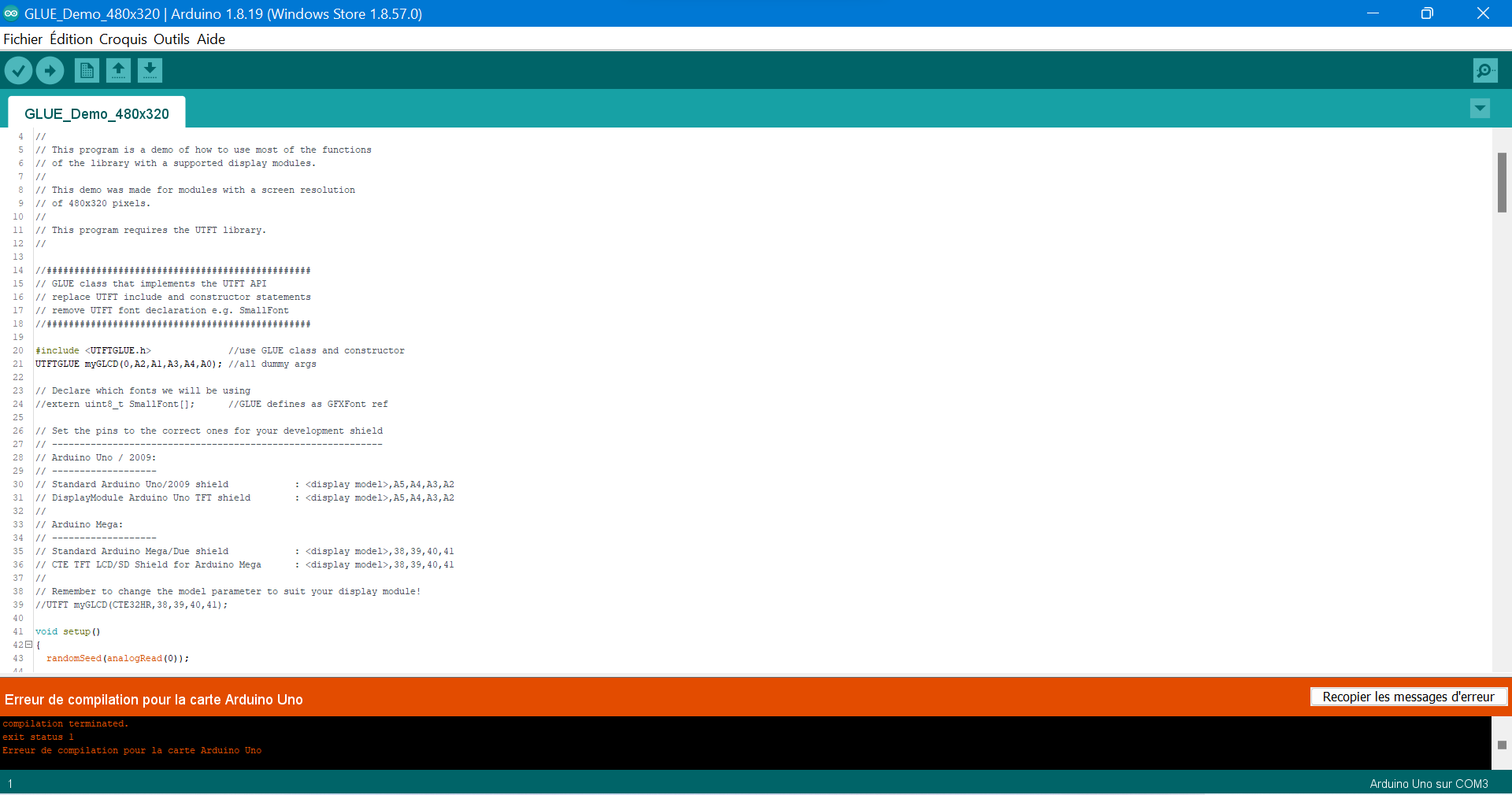Restore down the Arduino window
The height and width of the screenshot is (795, 1512).
(1427, 13)
